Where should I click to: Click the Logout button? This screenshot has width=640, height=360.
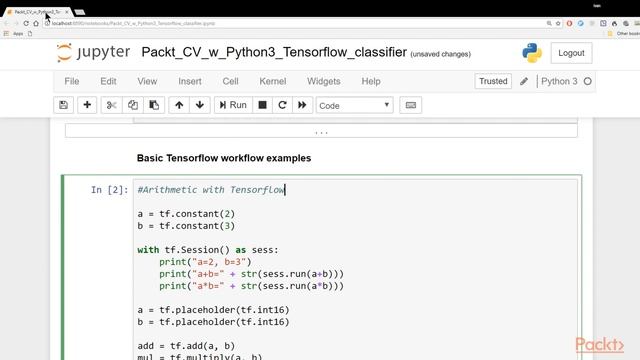click(571, 53)
